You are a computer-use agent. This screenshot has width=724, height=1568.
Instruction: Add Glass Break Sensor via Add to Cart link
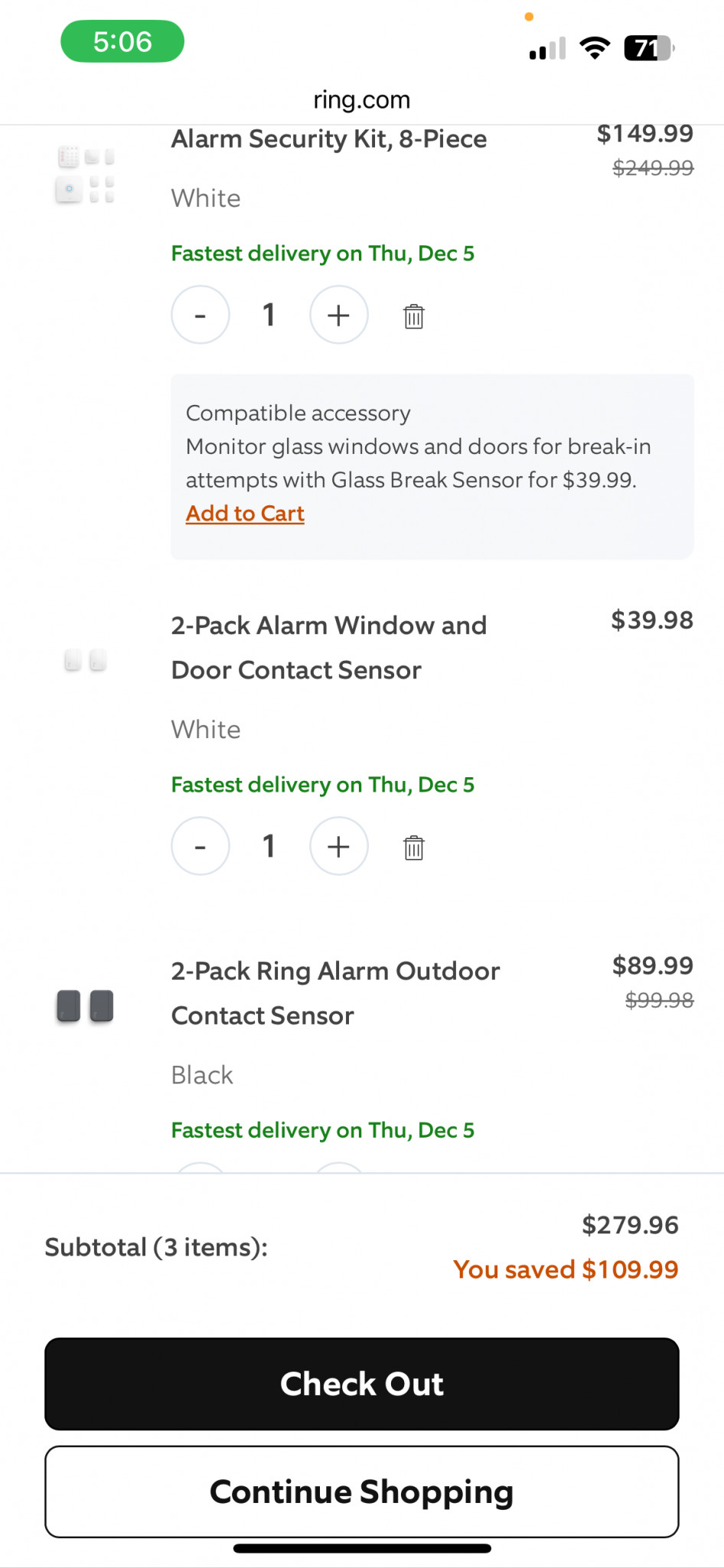[245, 513]
